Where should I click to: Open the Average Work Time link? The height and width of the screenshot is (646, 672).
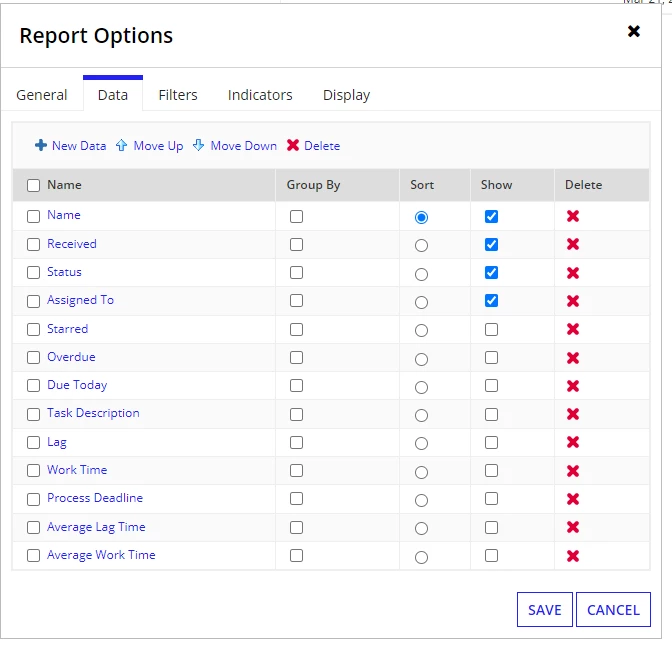[101, 555]
